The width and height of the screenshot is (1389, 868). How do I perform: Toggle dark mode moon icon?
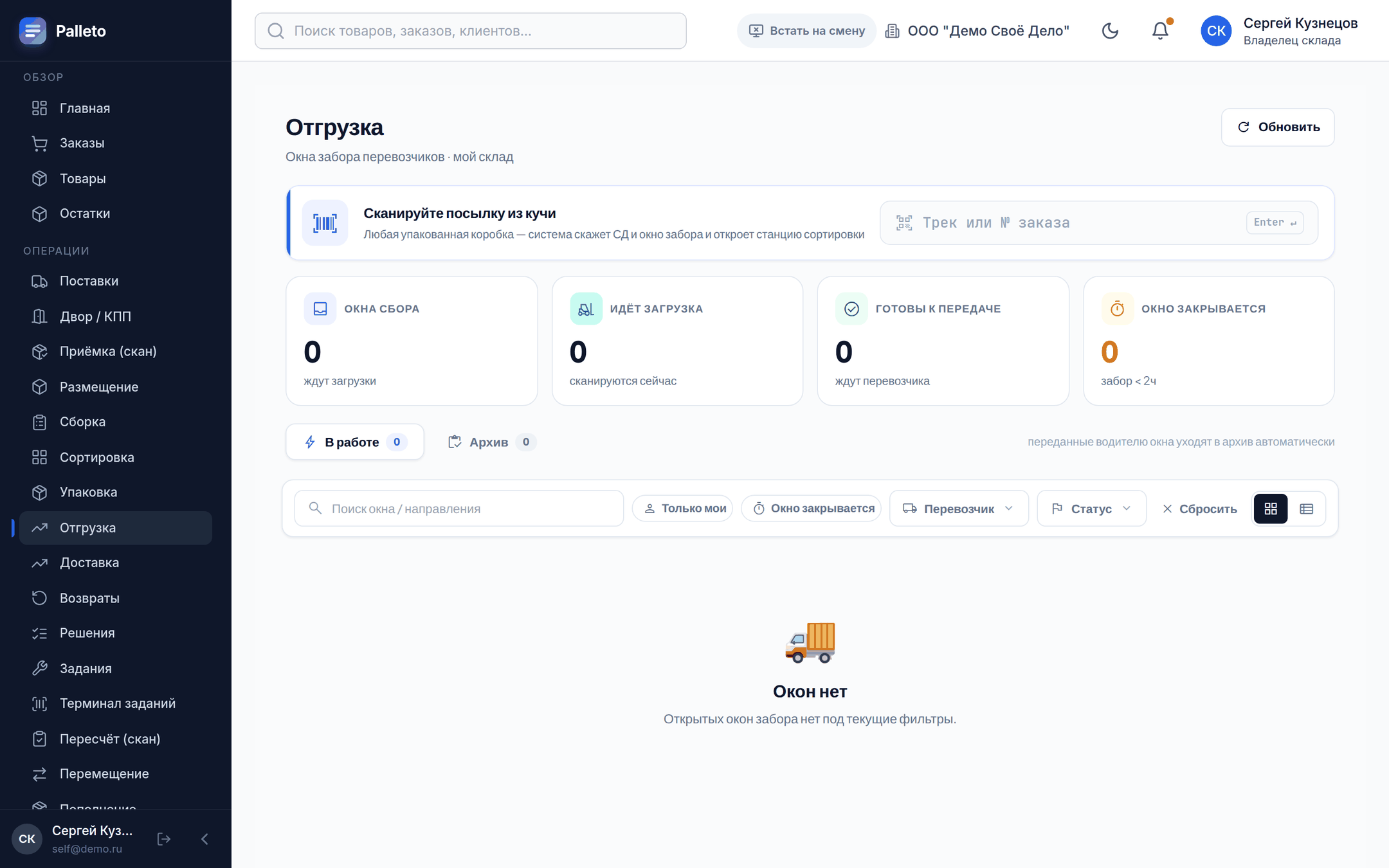(x=1110, y=31)
